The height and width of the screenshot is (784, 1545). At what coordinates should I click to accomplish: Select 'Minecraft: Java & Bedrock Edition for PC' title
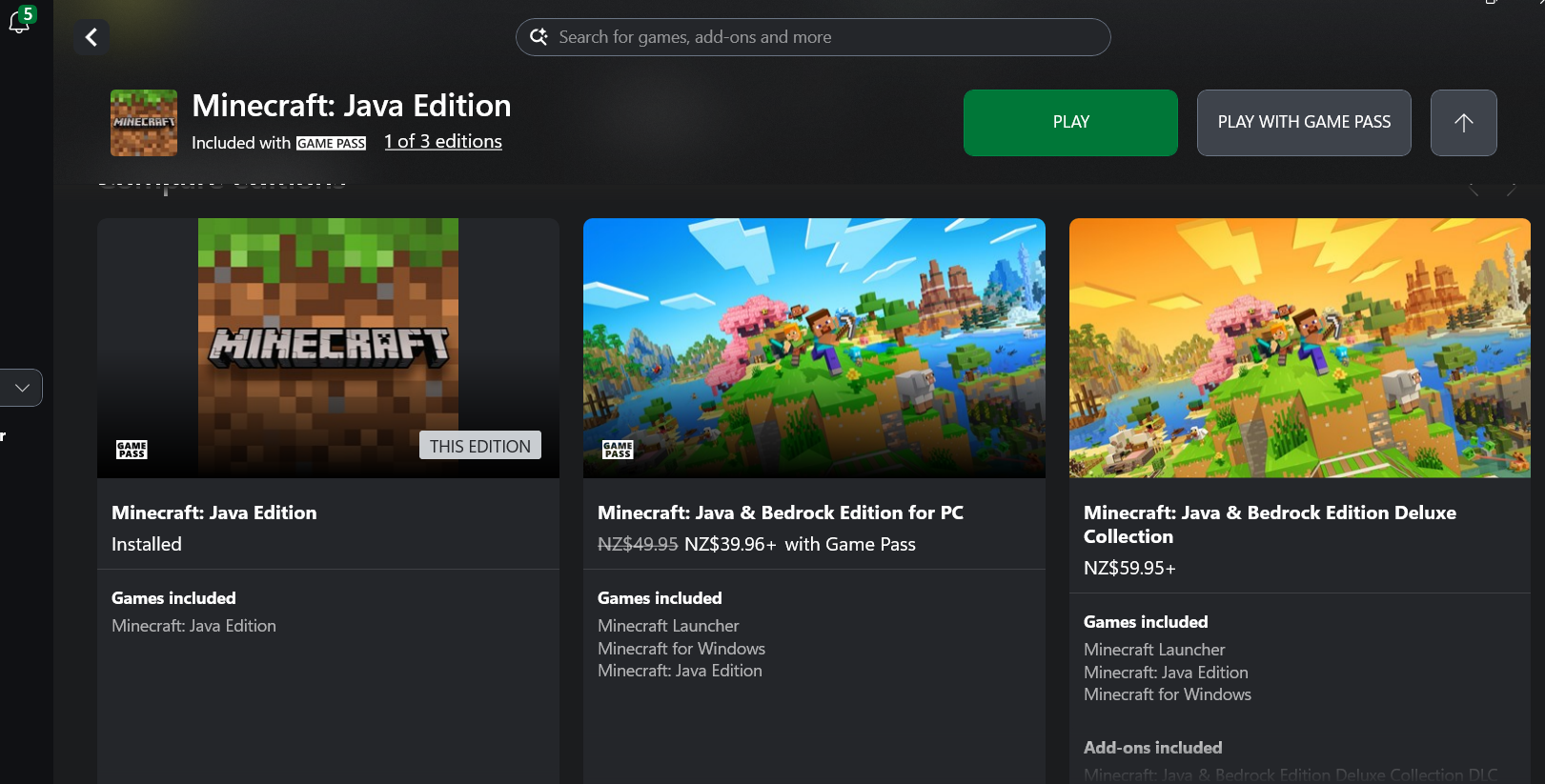pyautogui.click(x=781, y=513)
